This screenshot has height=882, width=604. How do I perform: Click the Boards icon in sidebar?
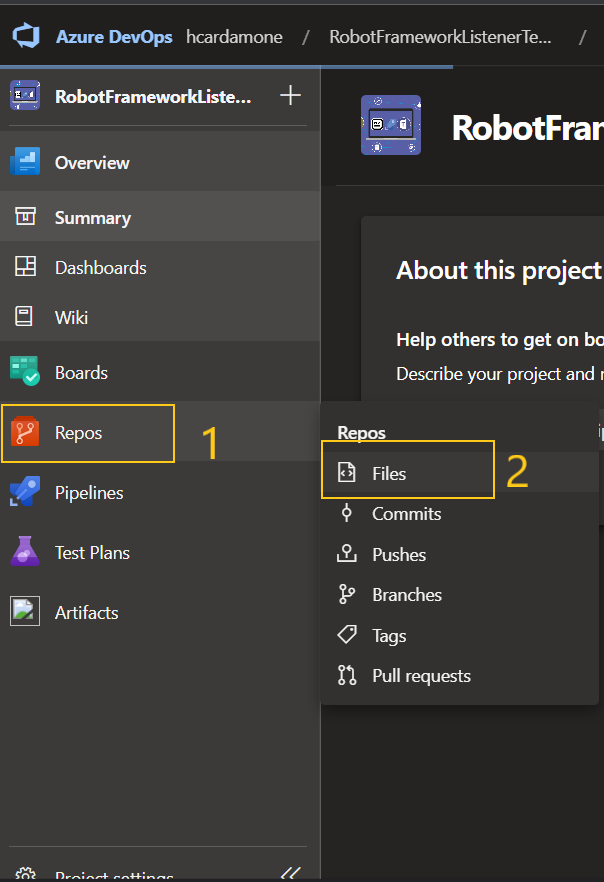pyautogui.click(x=25, y=372)
